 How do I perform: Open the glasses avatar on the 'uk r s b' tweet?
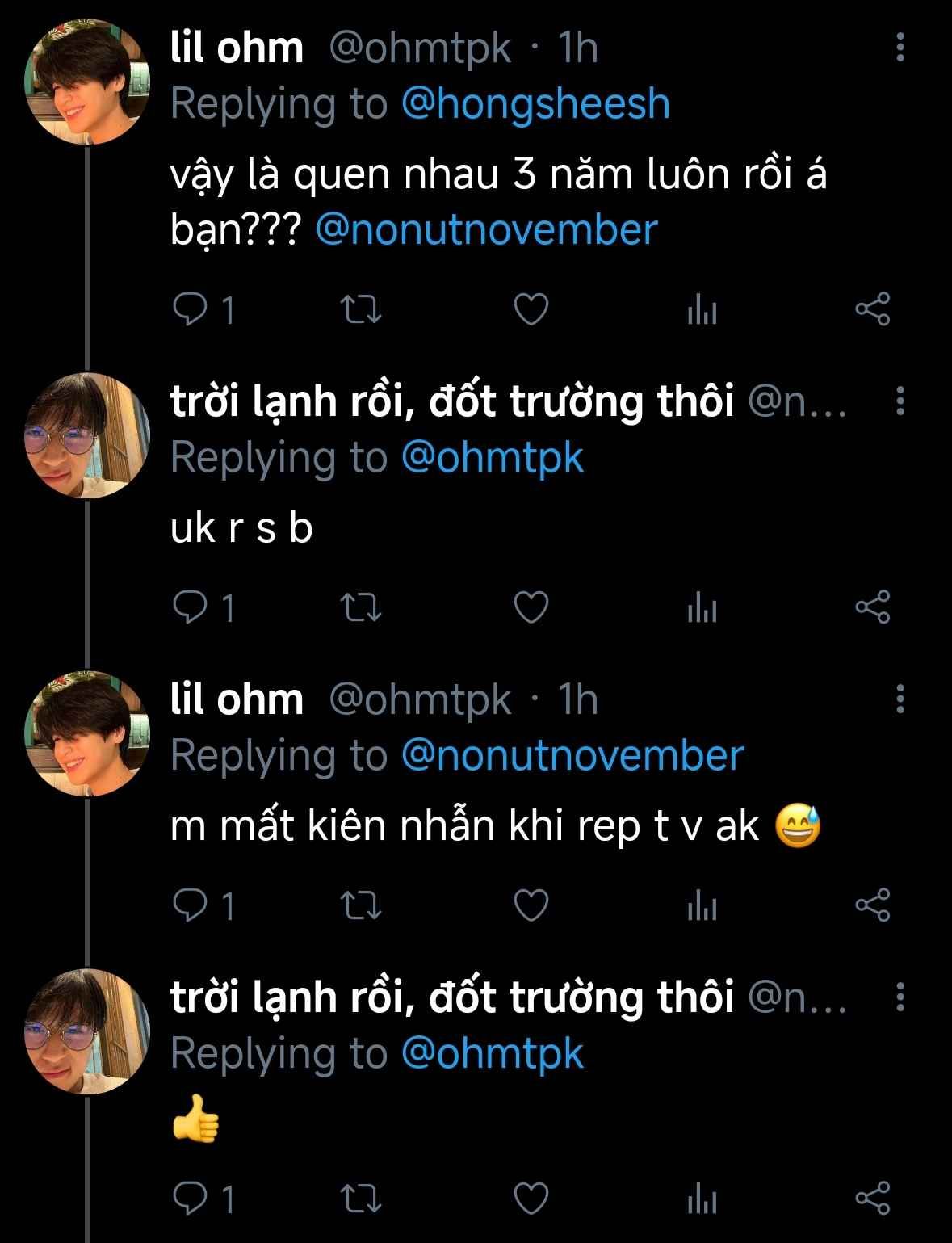[88, 435]
